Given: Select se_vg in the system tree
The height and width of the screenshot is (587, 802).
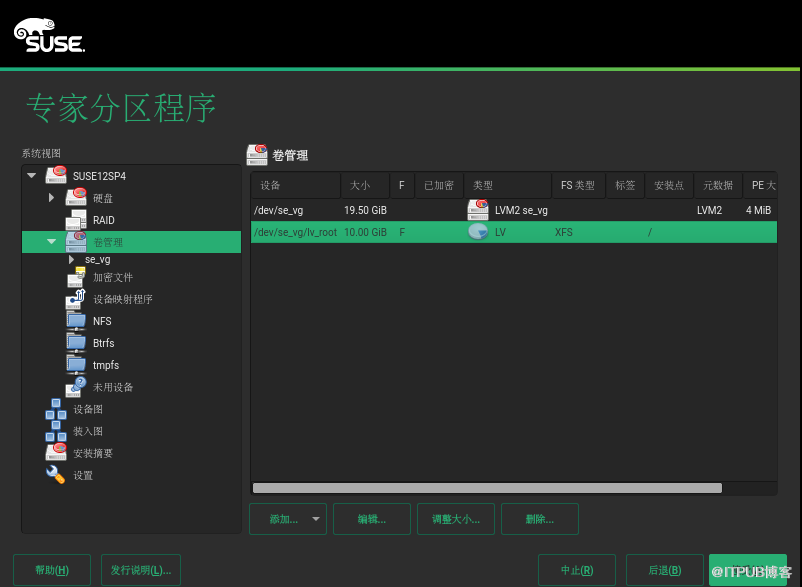Looking at the screenshot, I should 98,259.
